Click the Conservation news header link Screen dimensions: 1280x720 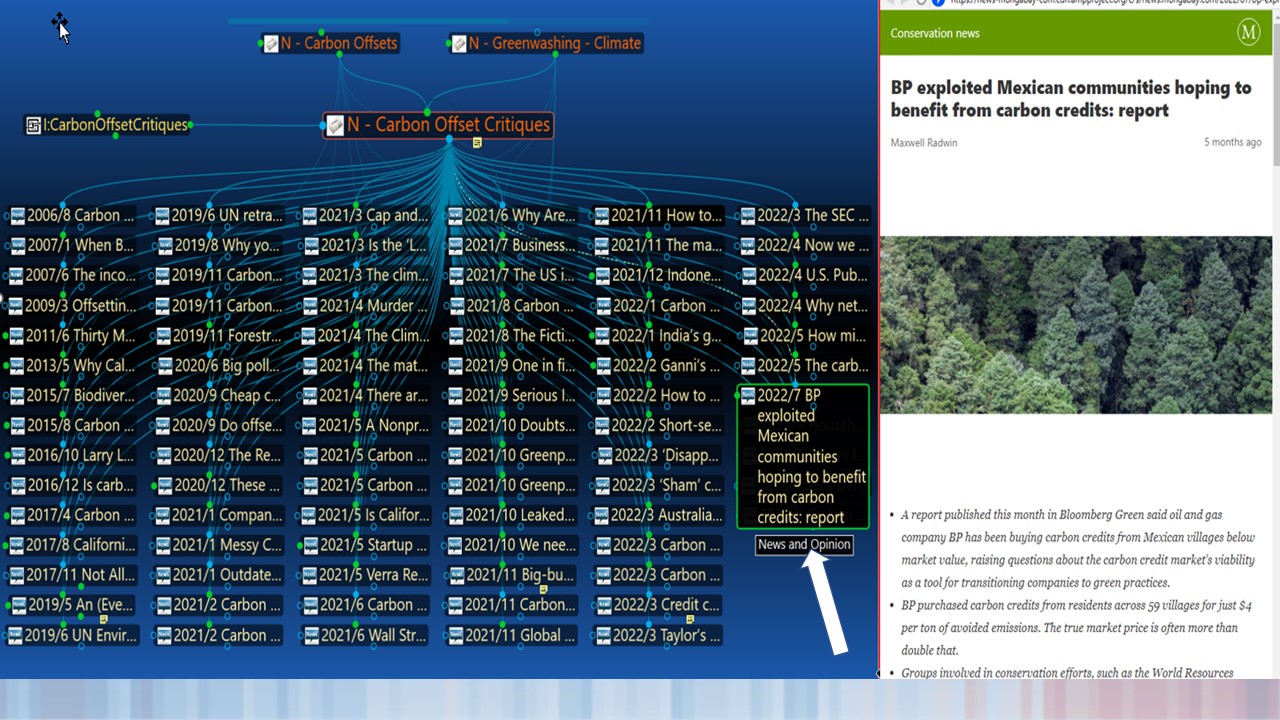coord(935,33)
